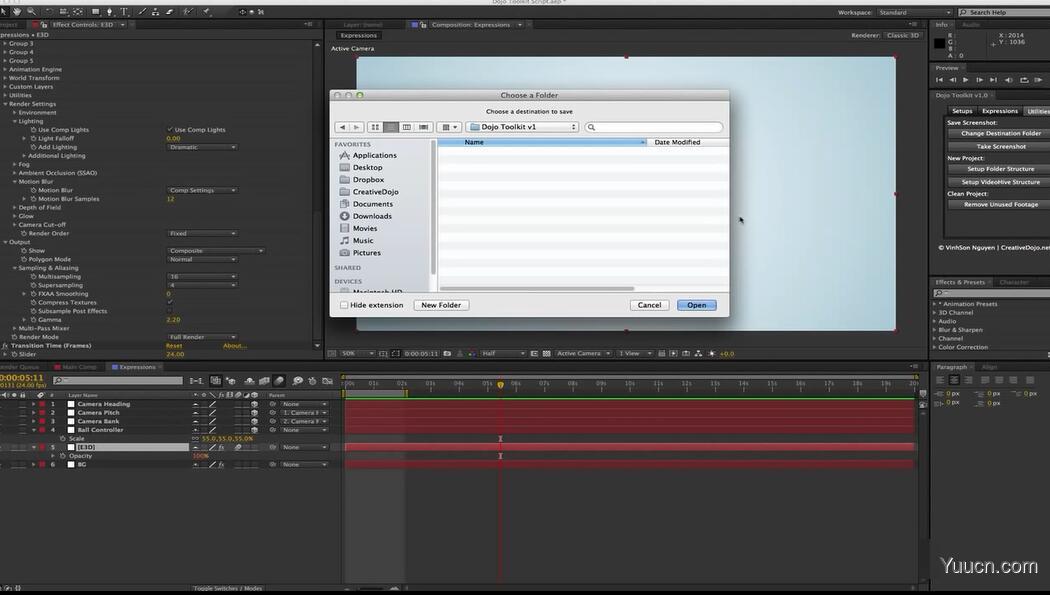Viewport: 1050px width, 595px height.
Task: Switch to Setups tab in Dojo Toolkit
Action: click(962, 111)
